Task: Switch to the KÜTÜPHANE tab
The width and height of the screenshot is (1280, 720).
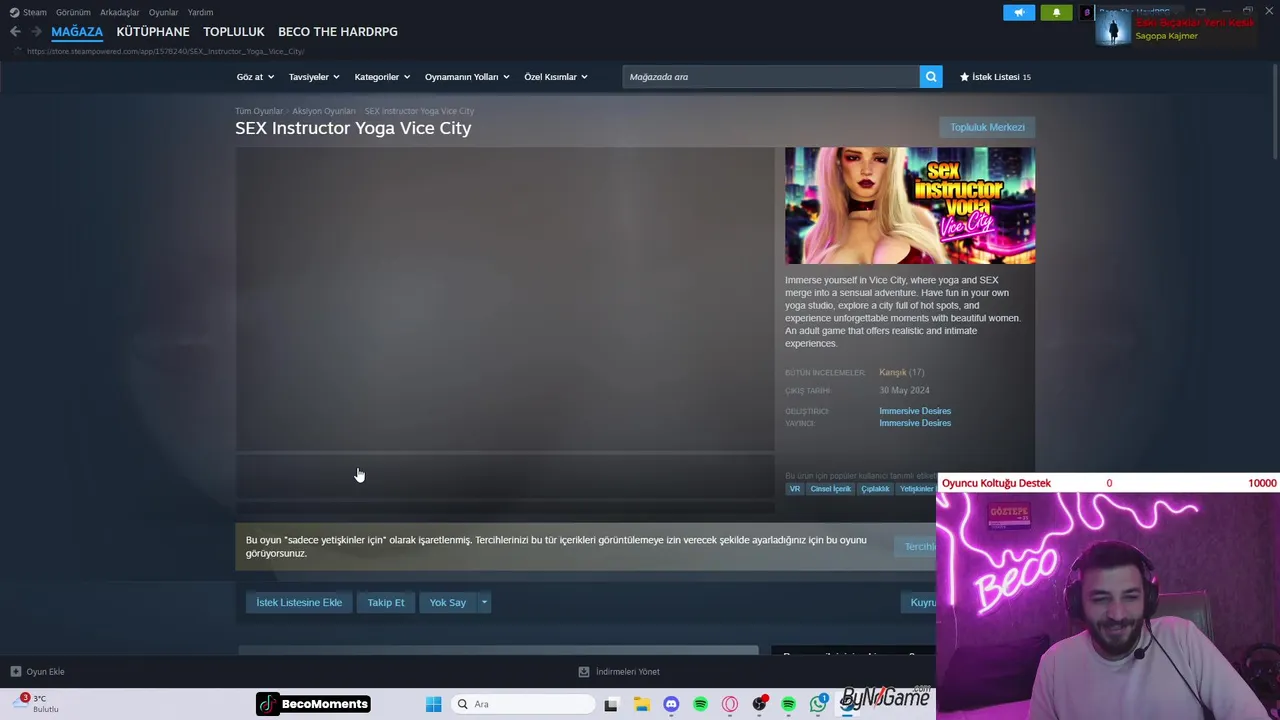Action: [153, 32]
